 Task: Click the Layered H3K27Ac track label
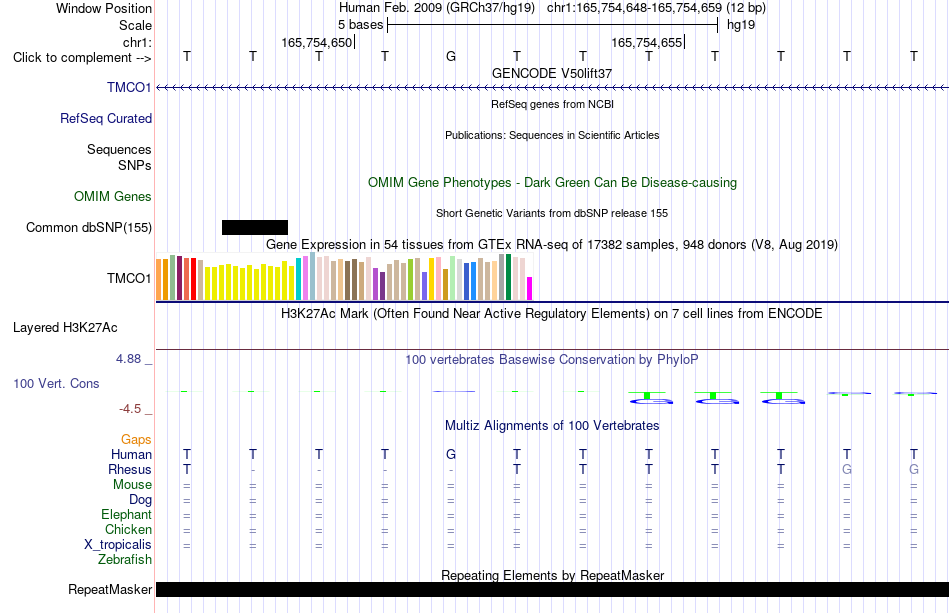[65, 328]
